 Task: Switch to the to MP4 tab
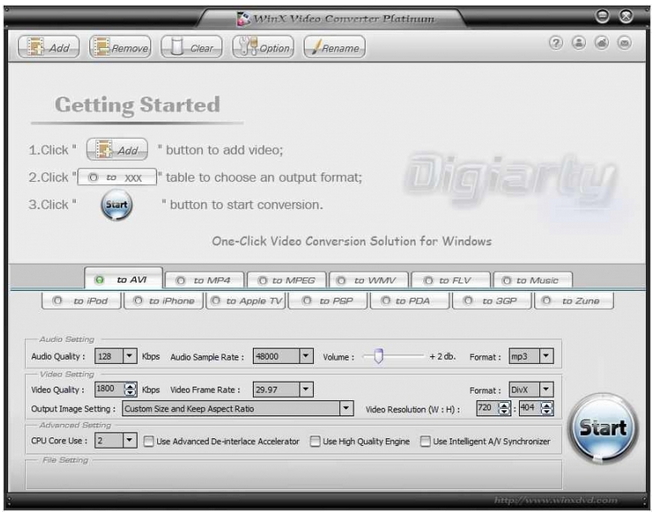click(204, 281)
